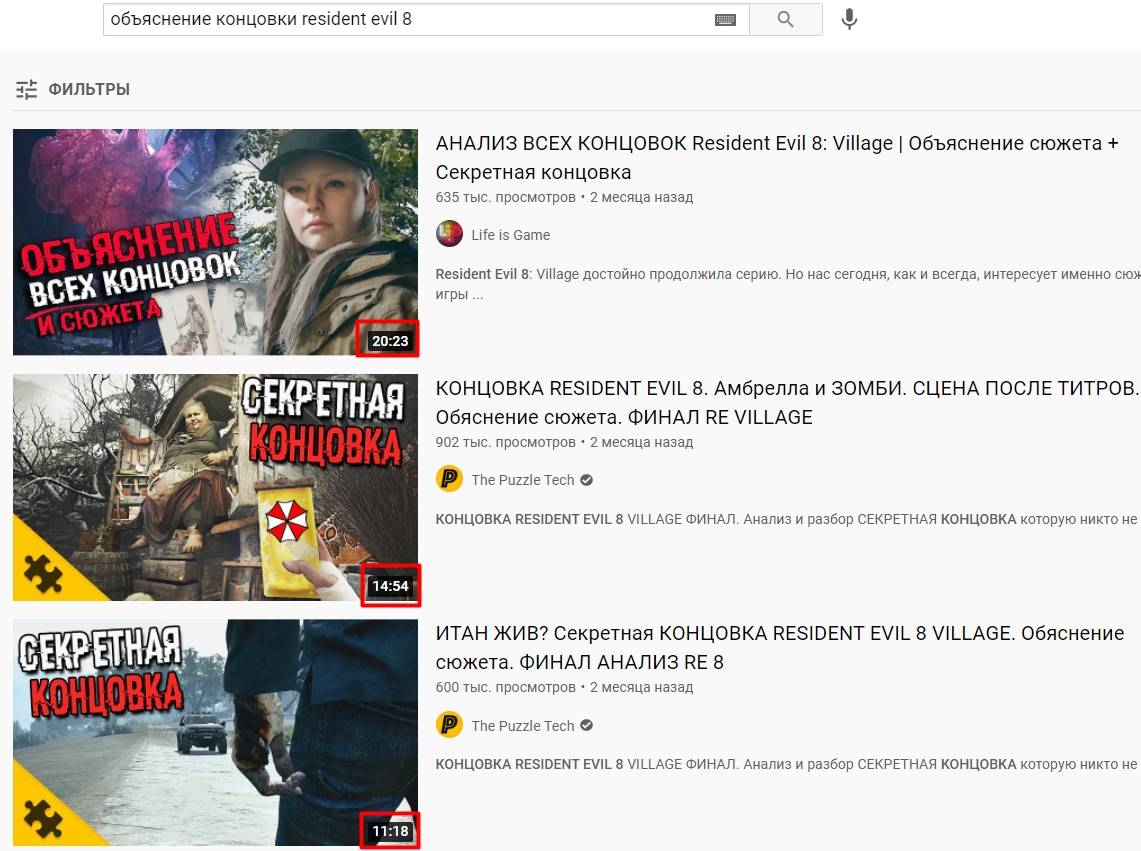This screenshot has height=851, width=1141.
Task: Click inside the search query field
Action: (x=400, y=19)
